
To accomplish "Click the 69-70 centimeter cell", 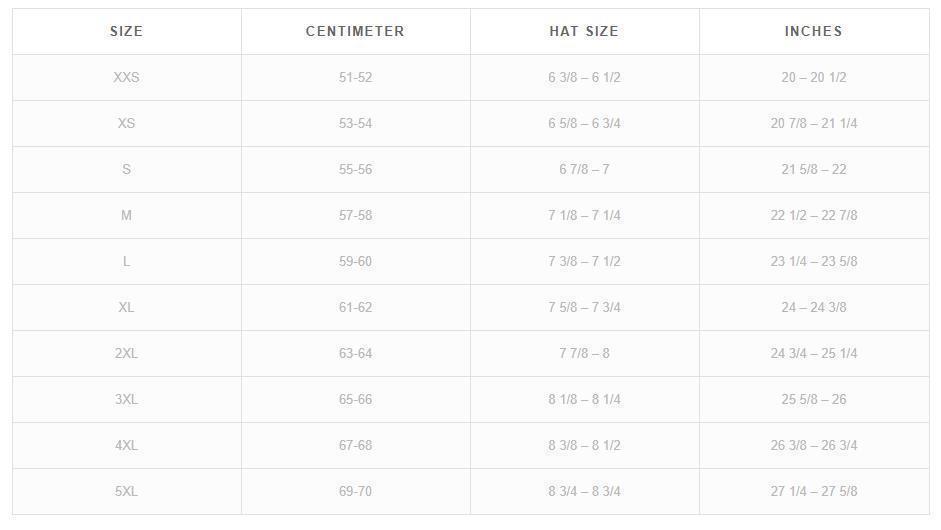I will click(355, 491).
